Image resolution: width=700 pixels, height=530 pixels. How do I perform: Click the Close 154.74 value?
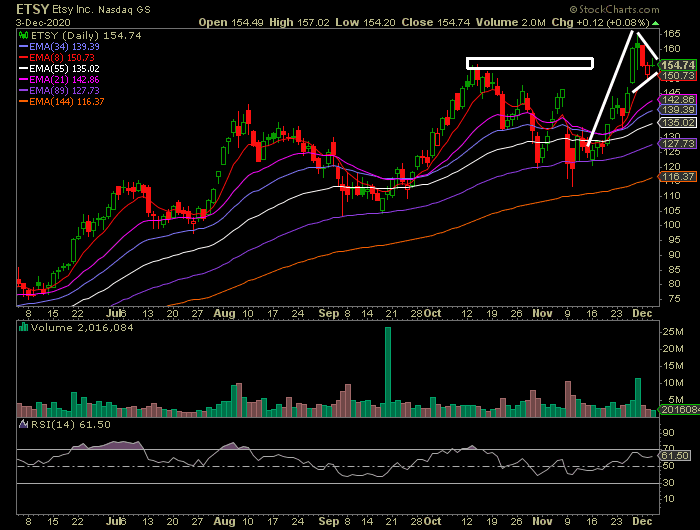(435, 22)
